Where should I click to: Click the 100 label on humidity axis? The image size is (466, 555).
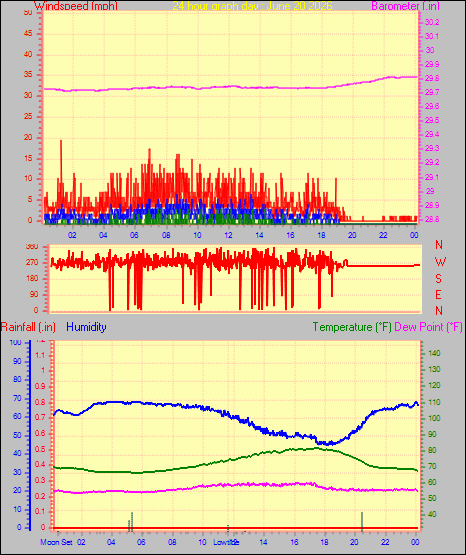click(x=16, y=343)
